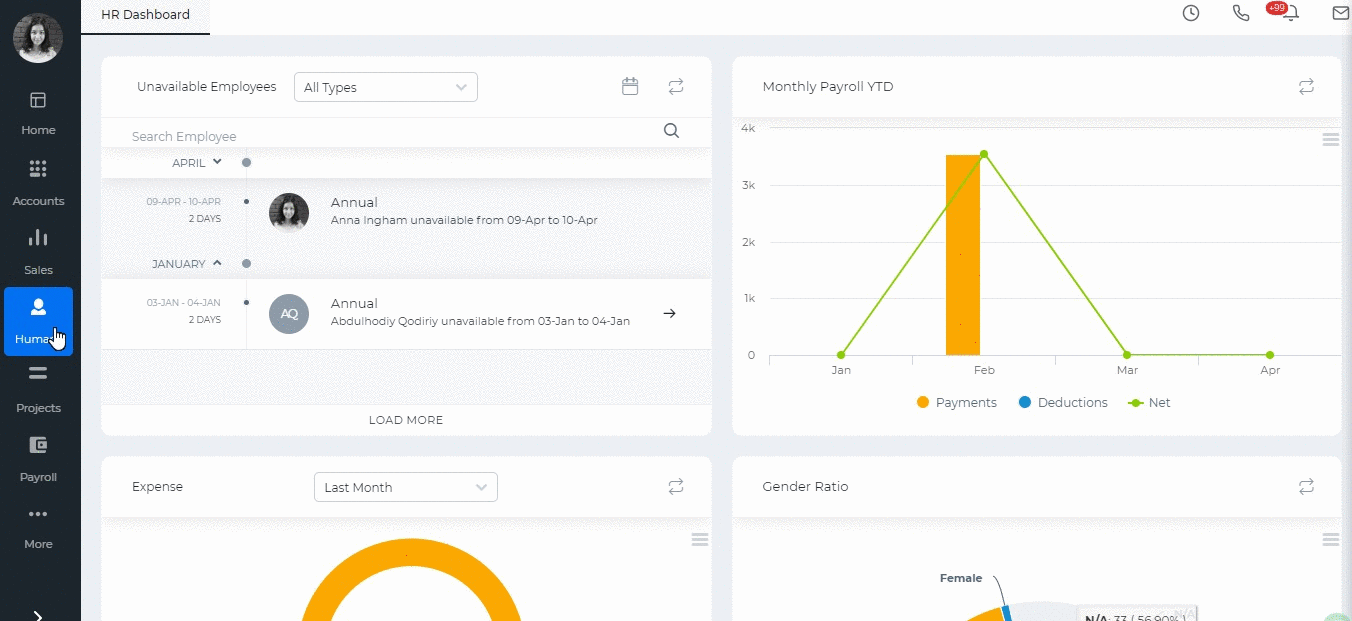This screenshot has width=1352, height=621.
Task: Toggle the Net legend series
Action: click(x=1149, y=403)
